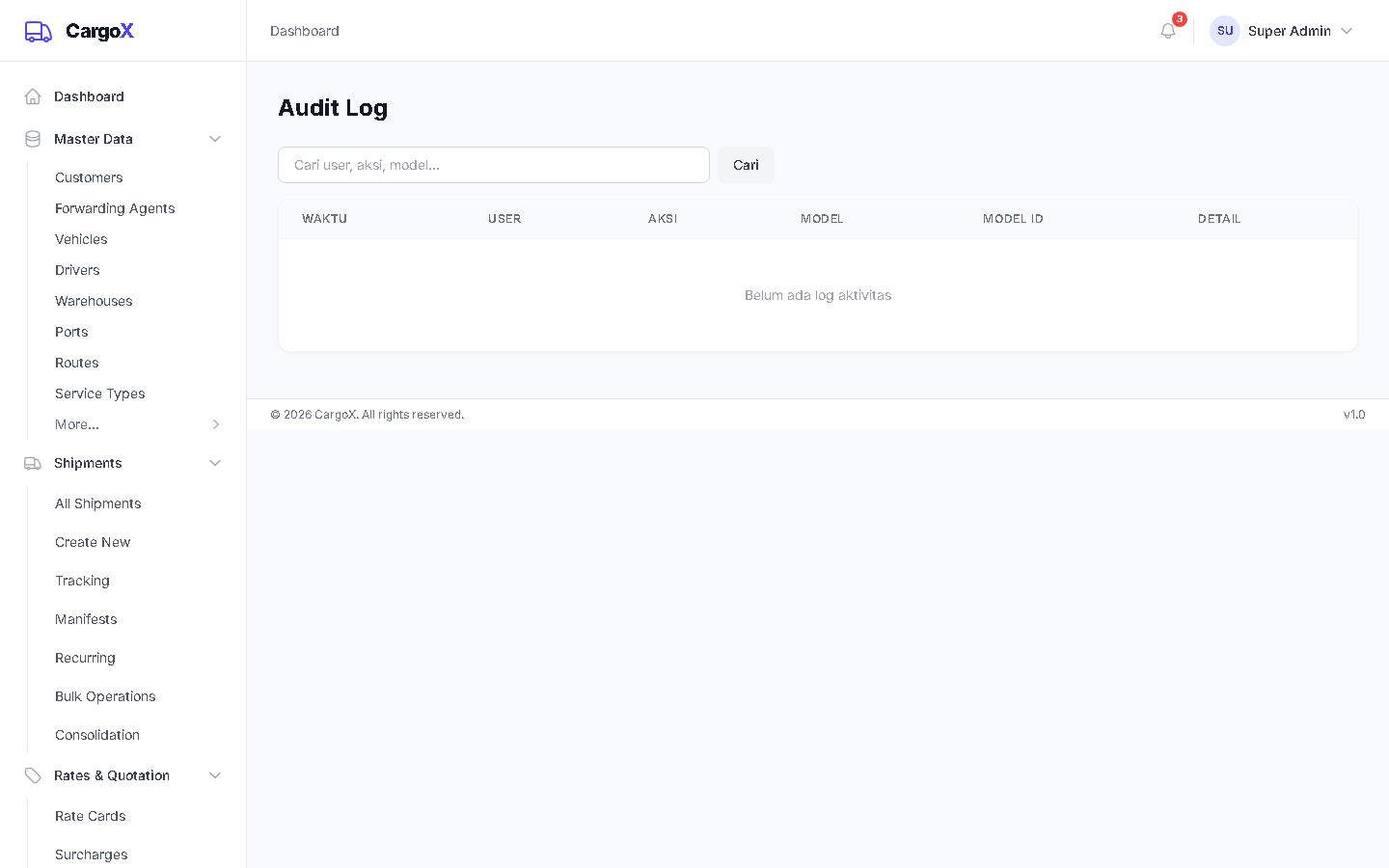
Task: Collapse the Shipments section chevron
Action: (215, 463)
